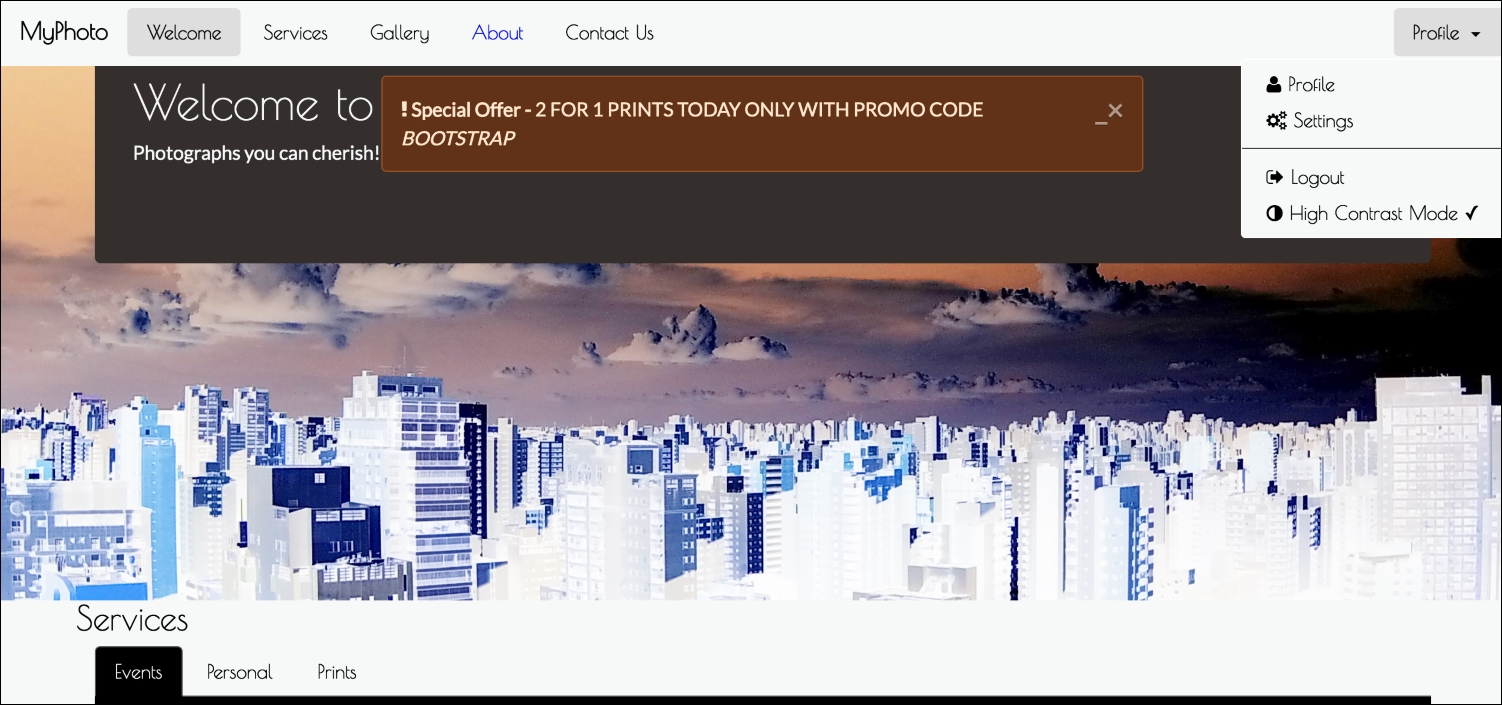The height and width of the screenshot is (705, 1502).
Task: Click the half-circle contrast icon
Action: coord(1274,213)
